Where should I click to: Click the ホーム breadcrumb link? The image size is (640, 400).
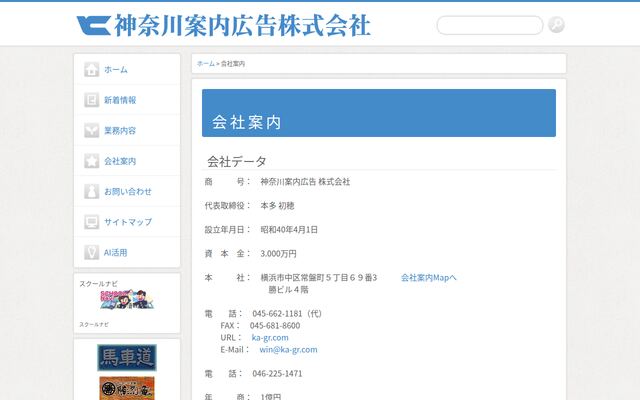pyautogui.click(x=206, y=64)
